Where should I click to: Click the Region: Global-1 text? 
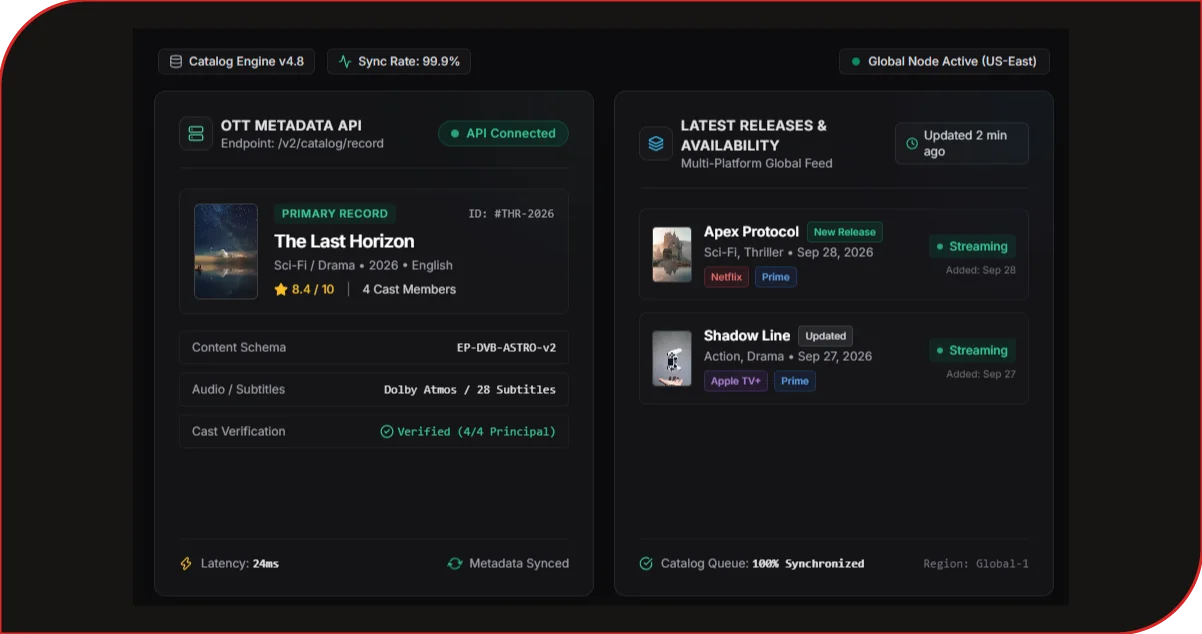pos(976,564)
